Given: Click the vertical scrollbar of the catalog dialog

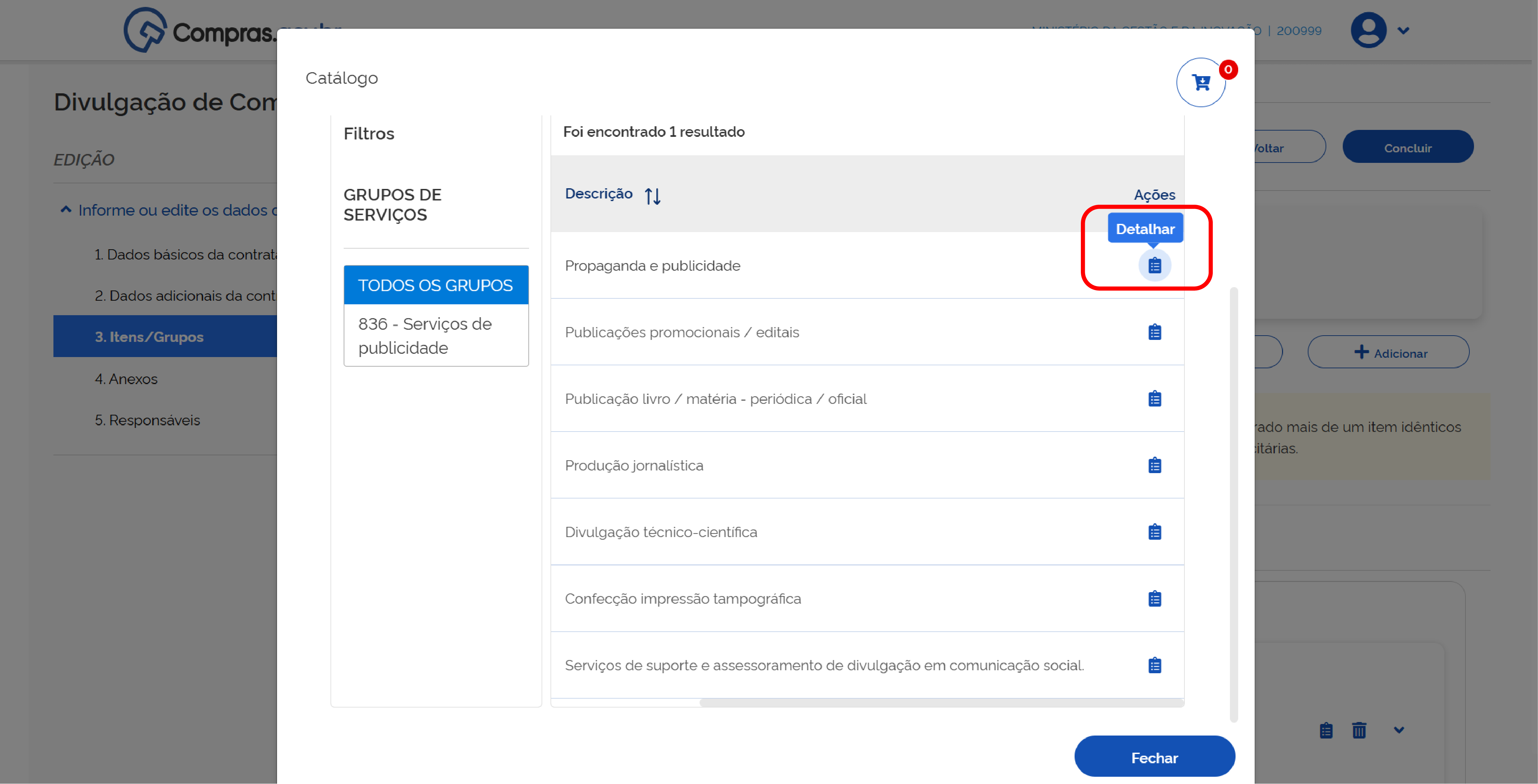Looking at the screenshot, I should tap(1234, 505).
